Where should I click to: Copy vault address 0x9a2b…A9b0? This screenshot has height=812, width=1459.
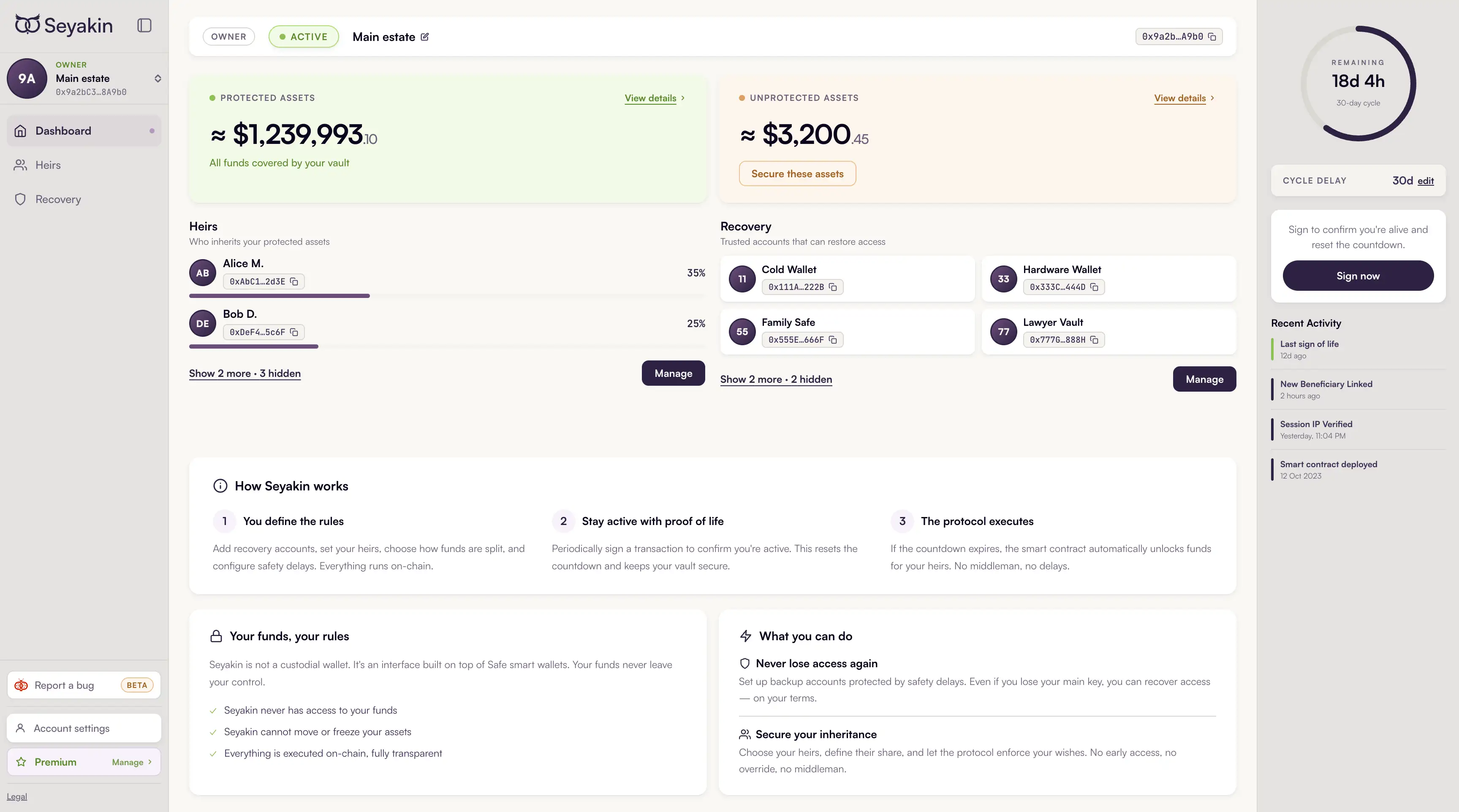coord(1212,37)
